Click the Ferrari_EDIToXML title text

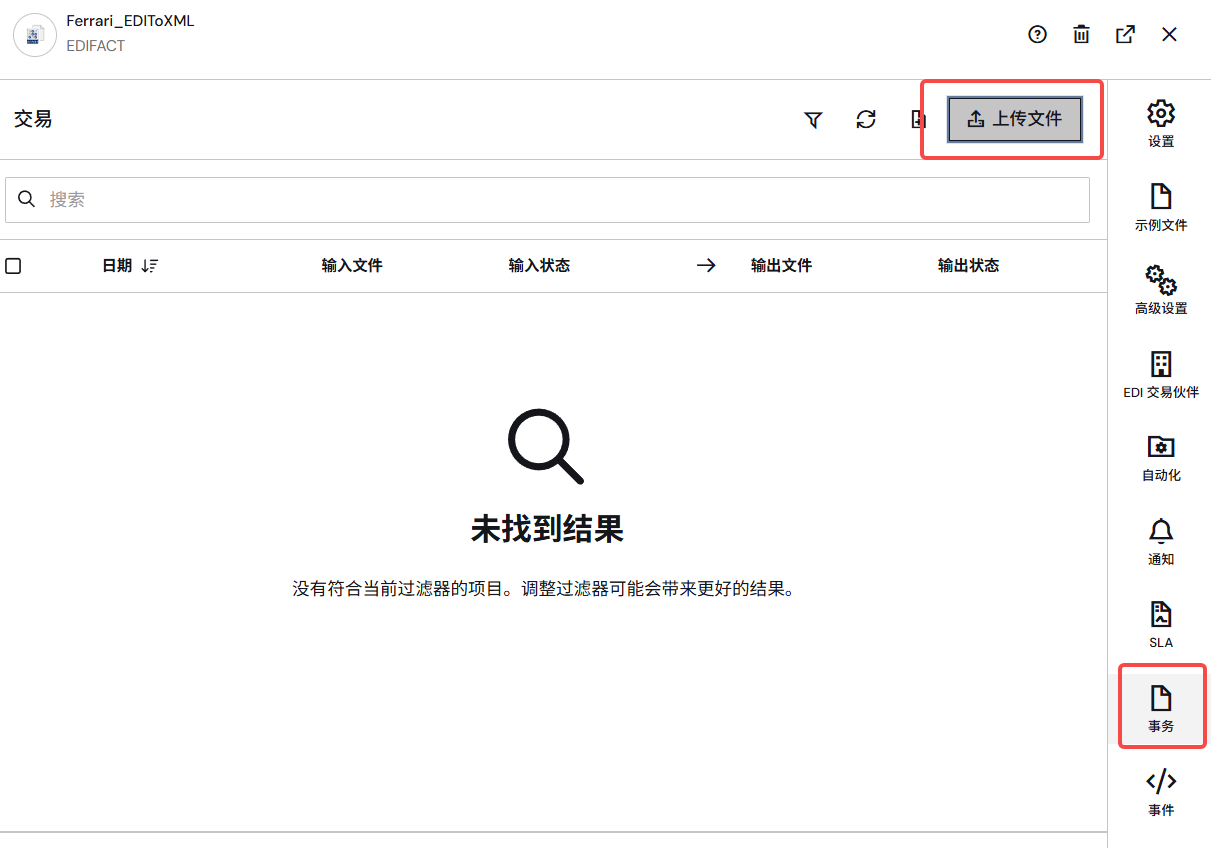(130, 20)
